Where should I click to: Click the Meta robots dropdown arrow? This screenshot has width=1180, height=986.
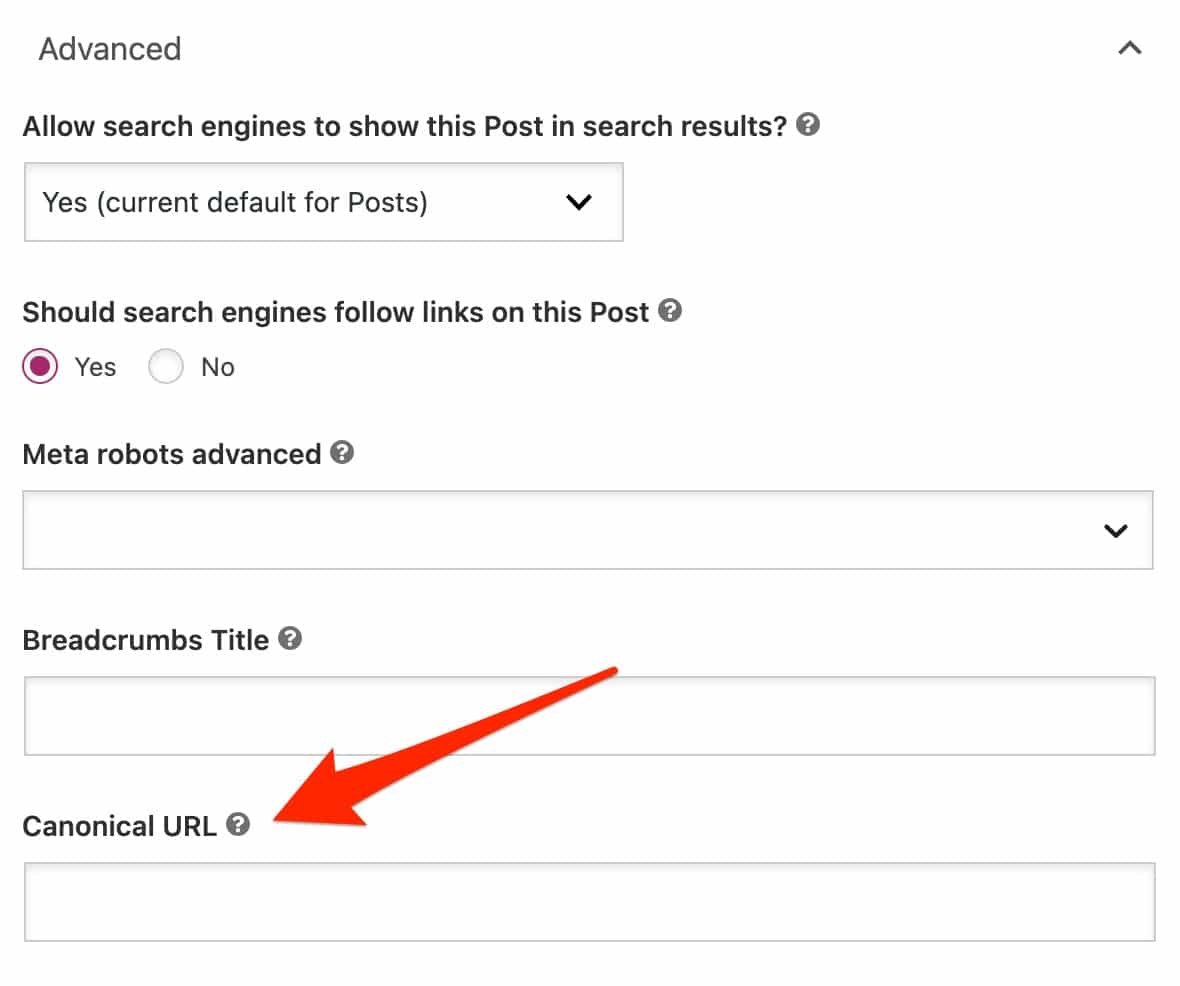(1115, 530)
